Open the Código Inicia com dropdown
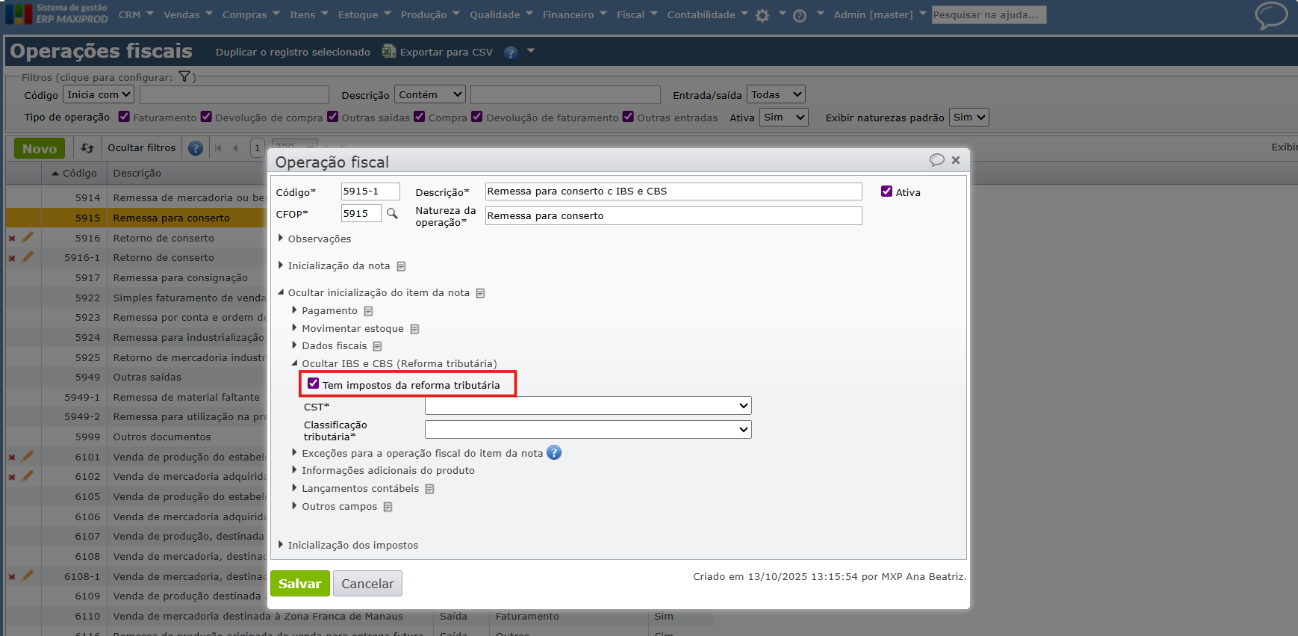 point(98,94)
